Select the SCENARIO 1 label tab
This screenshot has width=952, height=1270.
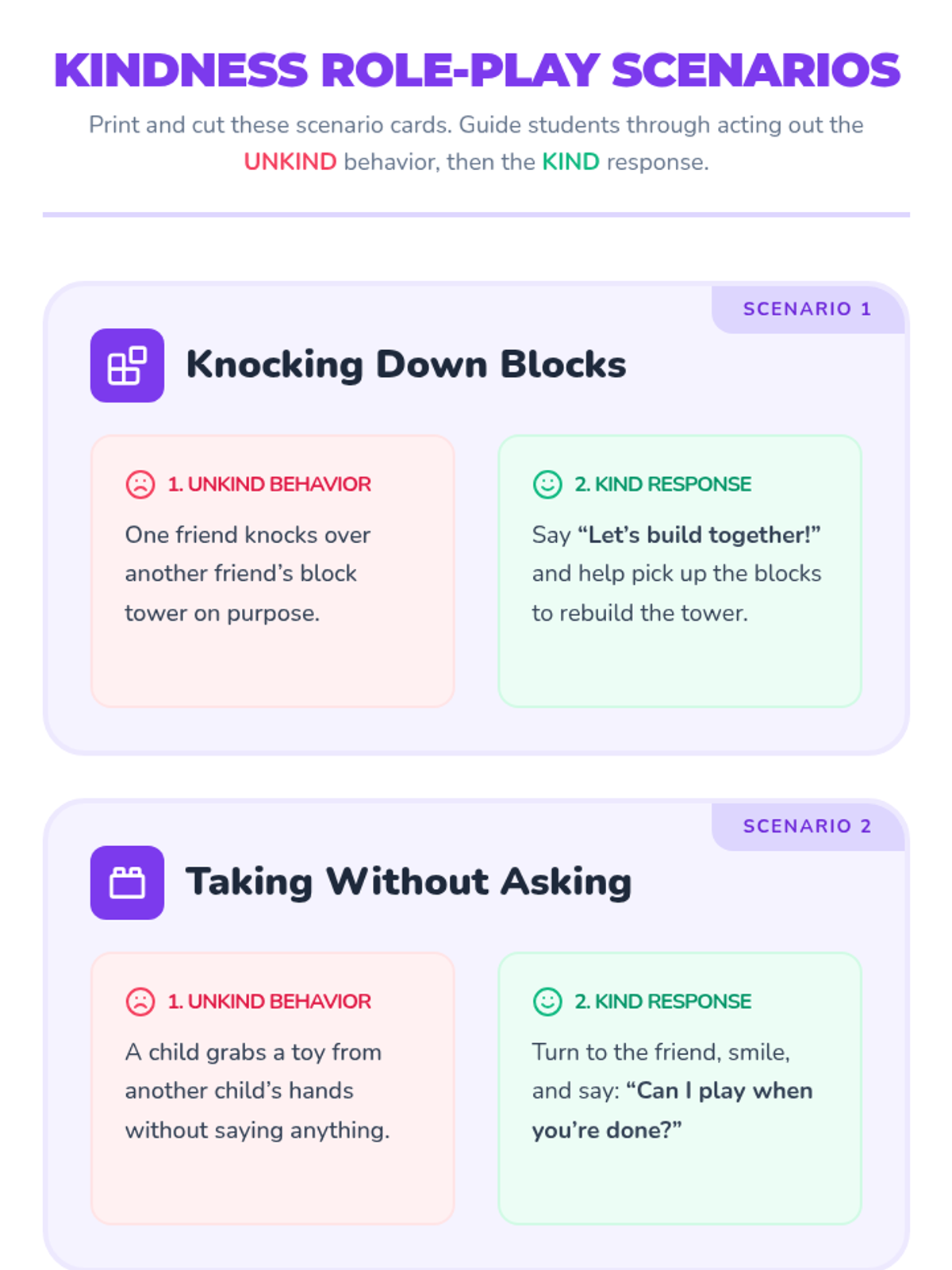[808, 309]
